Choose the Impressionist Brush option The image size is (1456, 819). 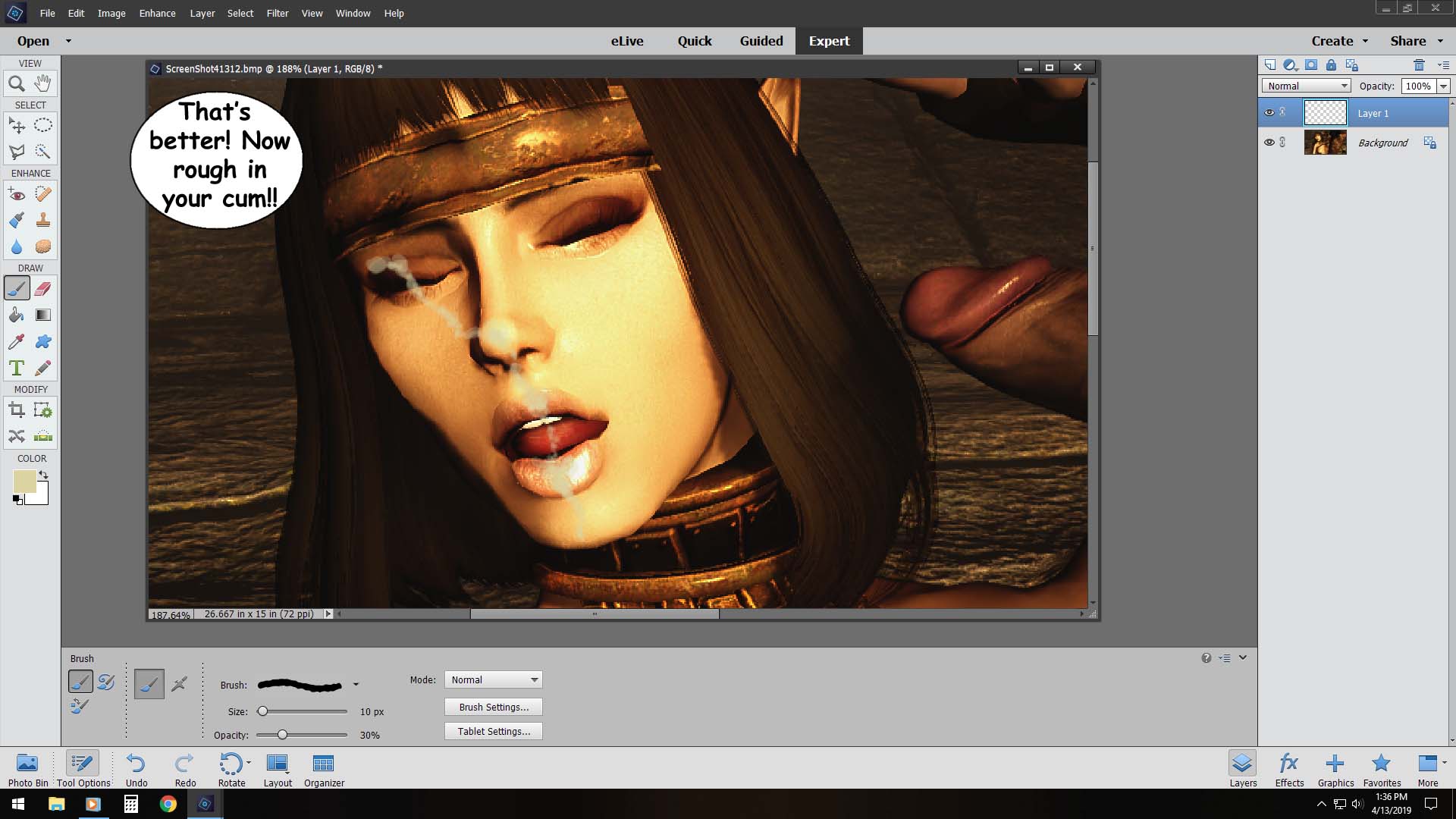point(106,682)
